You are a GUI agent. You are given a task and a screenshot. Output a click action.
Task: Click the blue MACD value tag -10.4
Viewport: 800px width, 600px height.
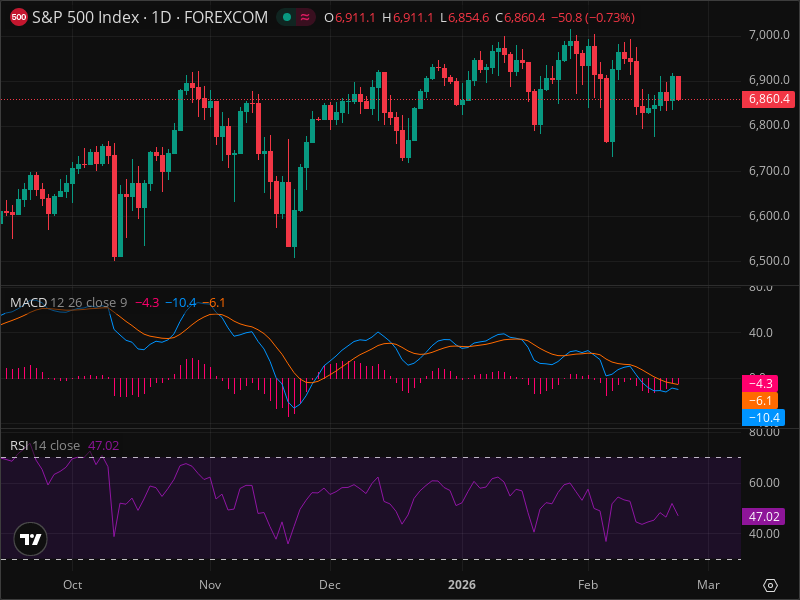(763, 417)
